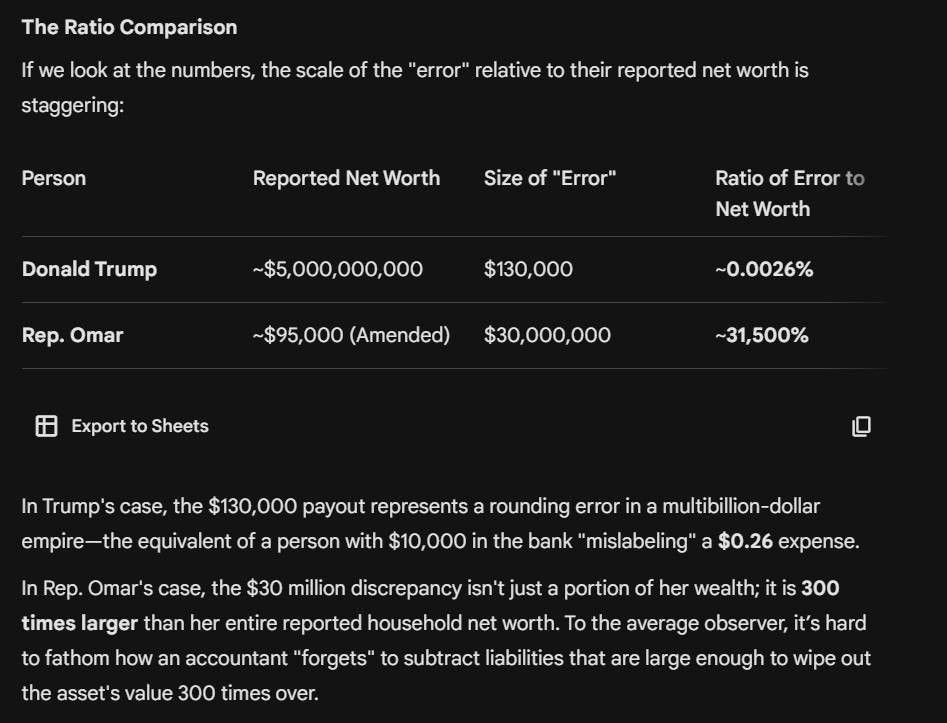Click the ~0.0026% ratio cell
The height and width of the screenshot is (723, 947).
764,269
